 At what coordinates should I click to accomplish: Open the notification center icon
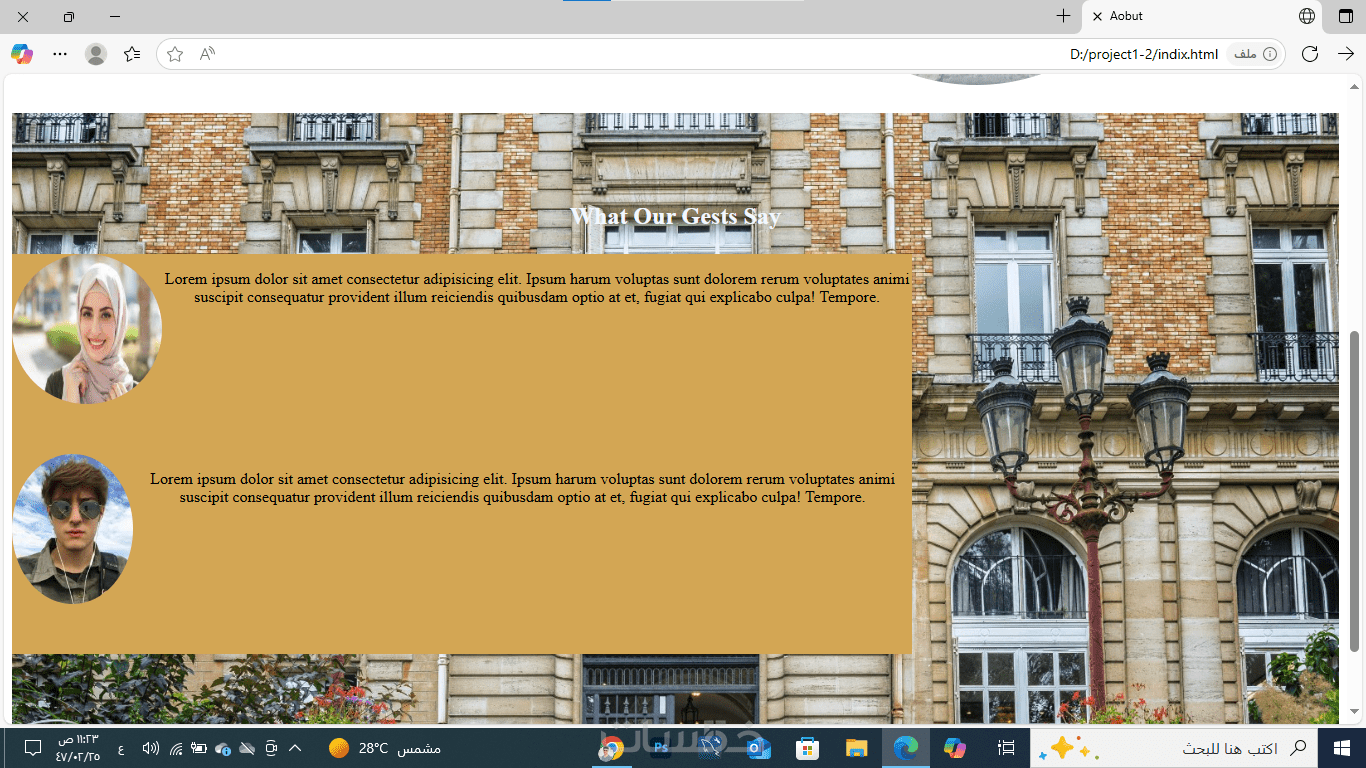tap(32, 748)
